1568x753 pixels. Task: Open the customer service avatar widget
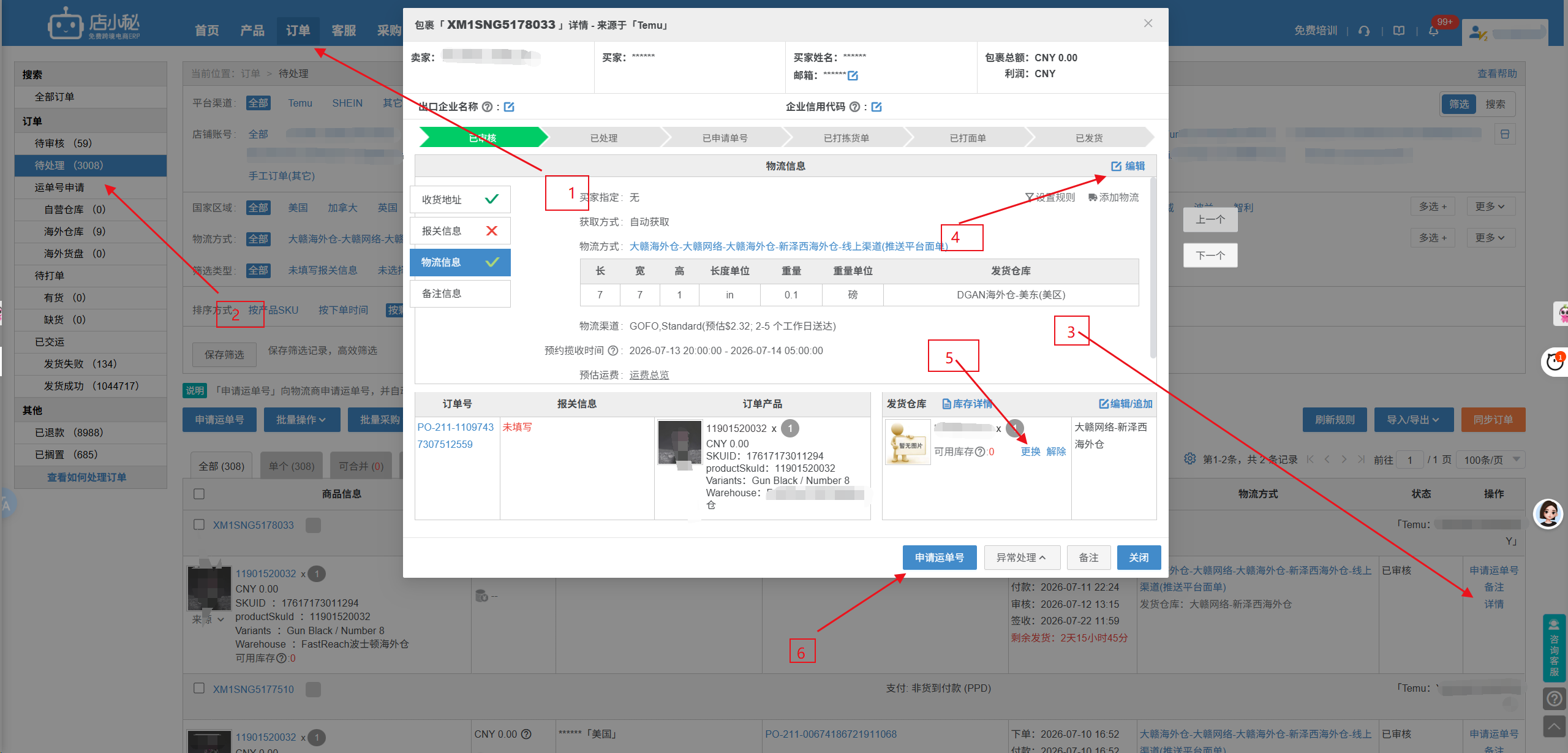pyautogui.click(x=1548, y=513)
